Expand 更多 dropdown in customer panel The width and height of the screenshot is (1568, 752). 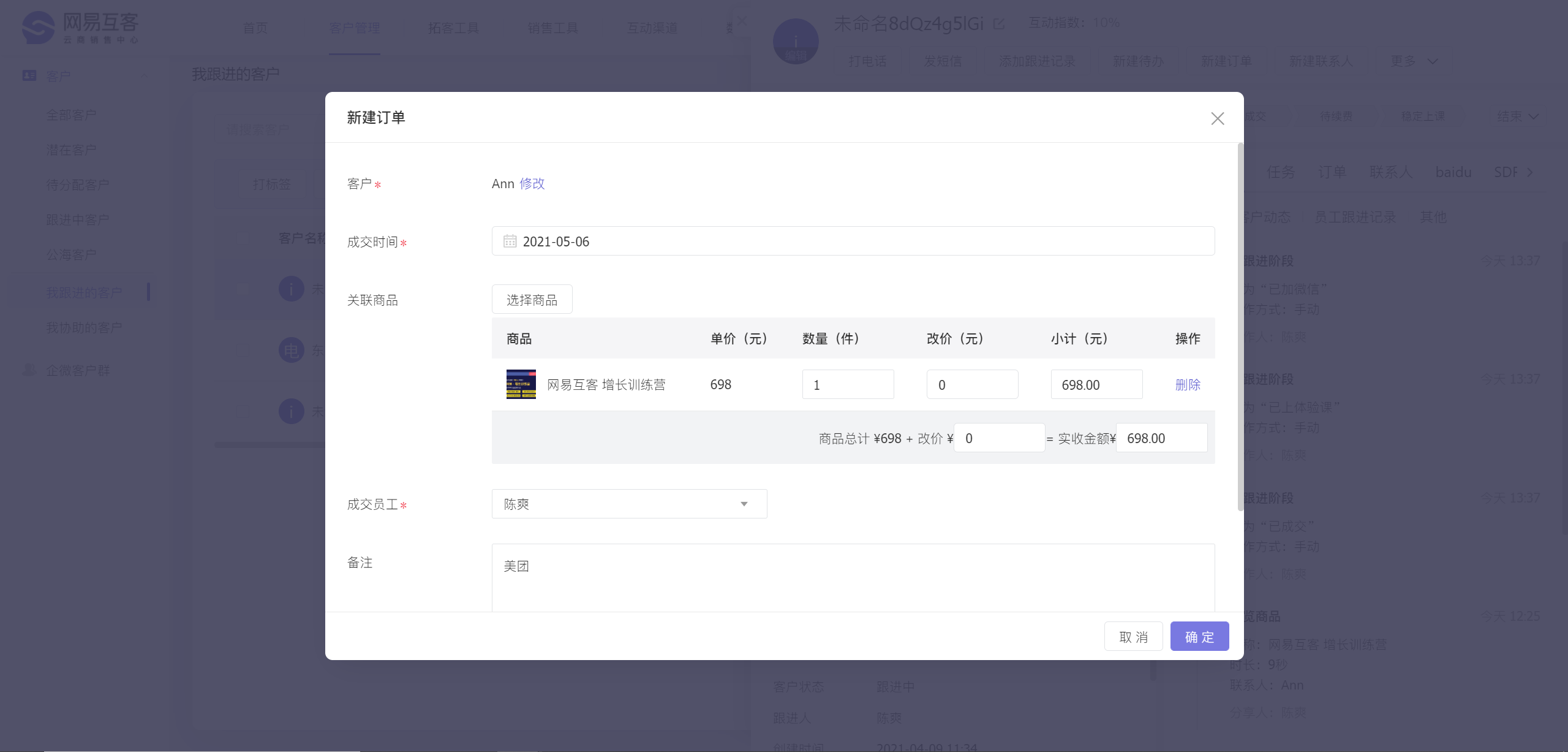(x=1413, y=61)
